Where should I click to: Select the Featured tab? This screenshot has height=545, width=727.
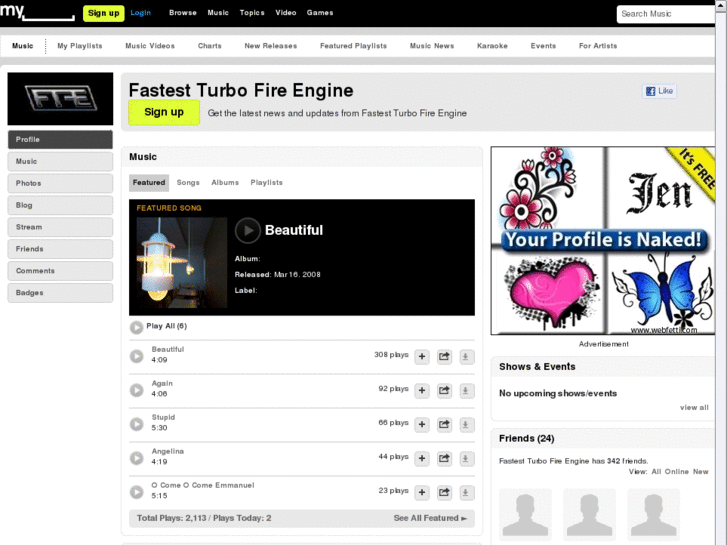click(x=149, y=183)
